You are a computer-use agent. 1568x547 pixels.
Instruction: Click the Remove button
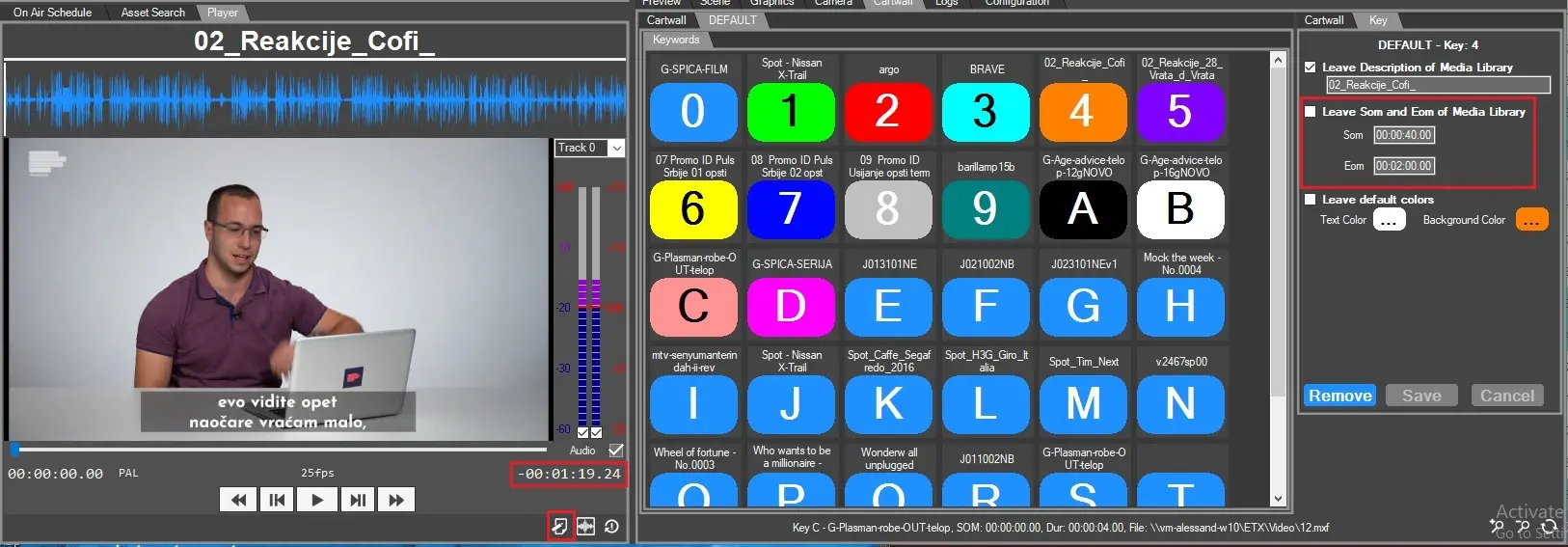1340,396
